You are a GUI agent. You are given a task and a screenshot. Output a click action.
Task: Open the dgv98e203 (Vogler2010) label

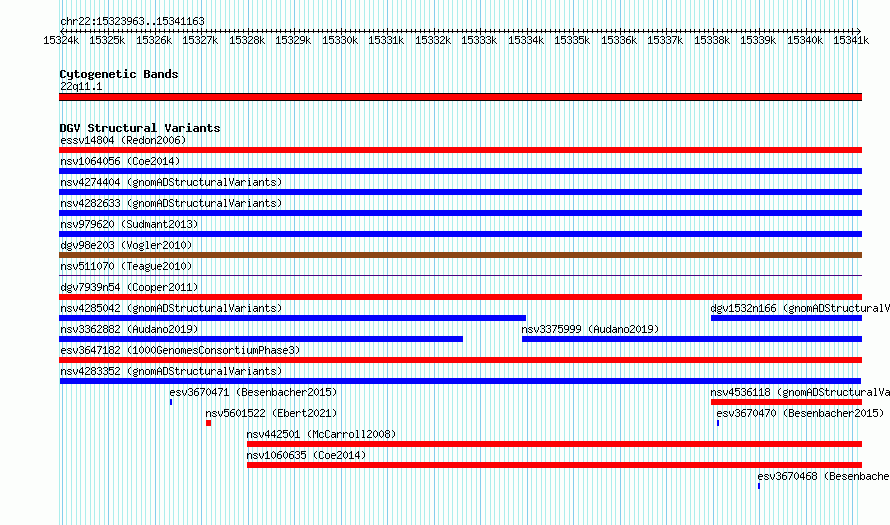pos(126,245)
